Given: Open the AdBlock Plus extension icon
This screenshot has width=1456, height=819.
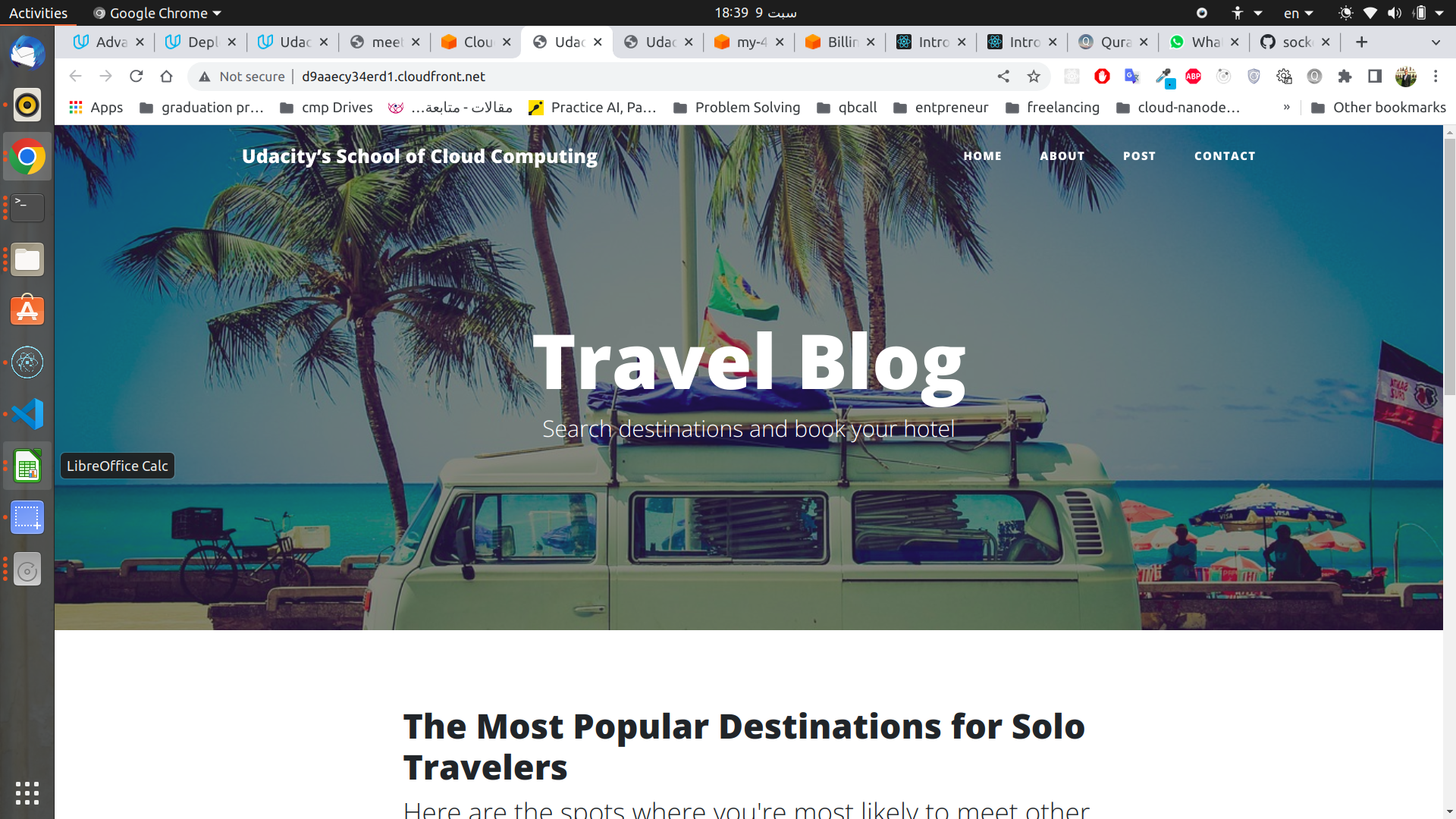Looking at the screenshot, I should pos(1193,76).
